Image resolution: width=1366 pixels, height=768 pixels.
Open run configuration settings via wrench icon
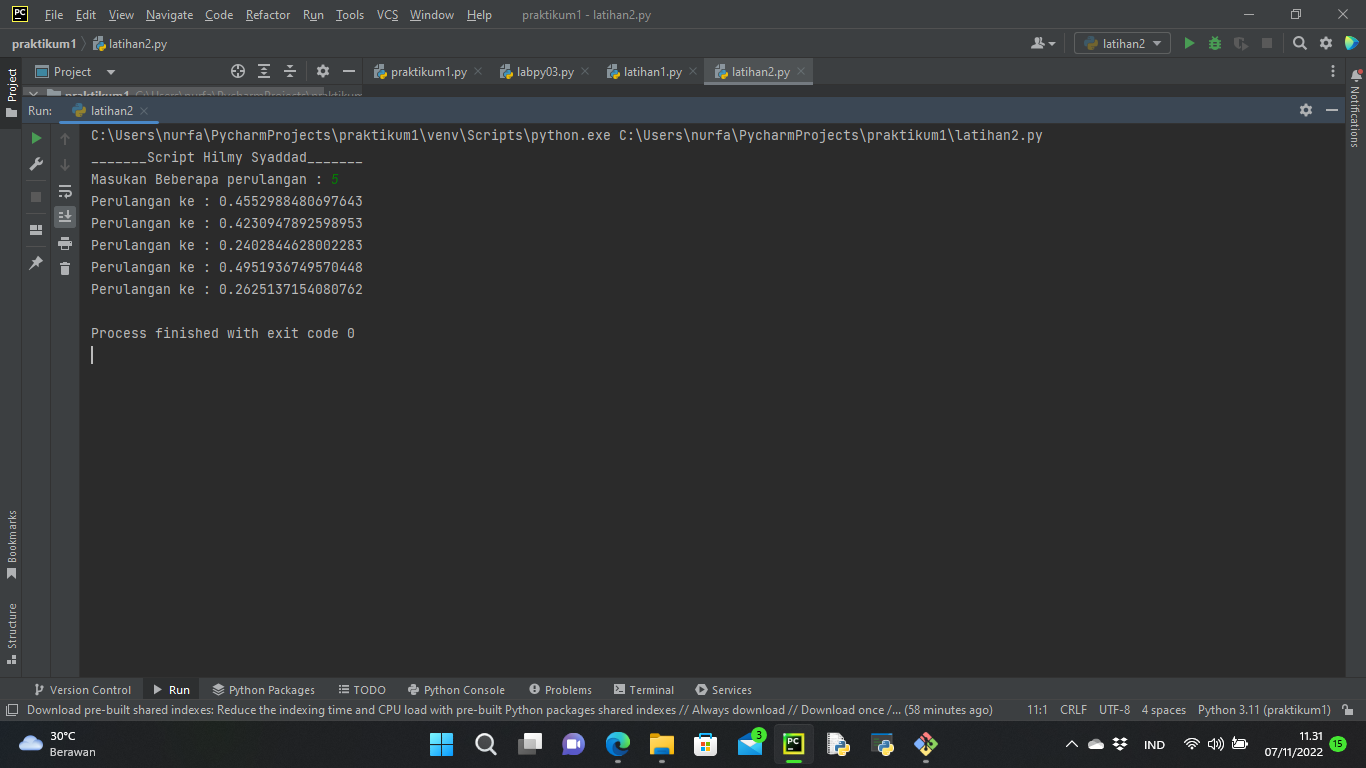[36, 164]
